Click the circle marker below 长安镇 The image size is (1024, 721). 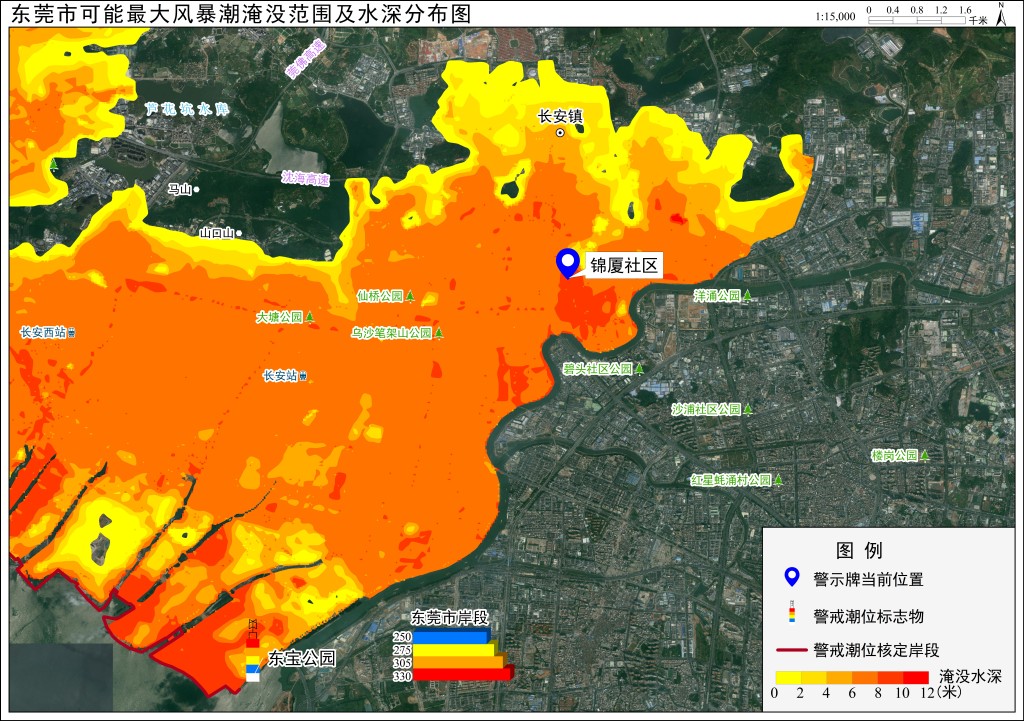(560, 133)
